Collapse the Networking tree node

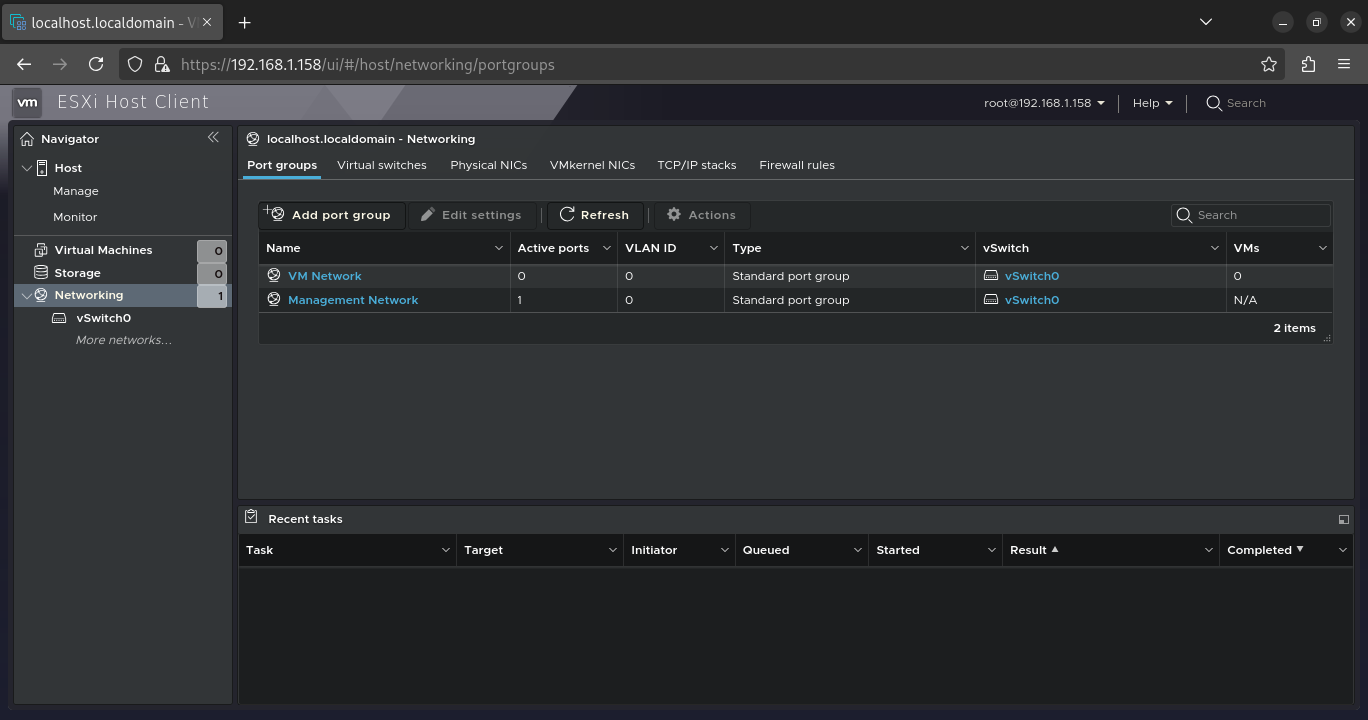pyautogui.click(x=27, y=296)
